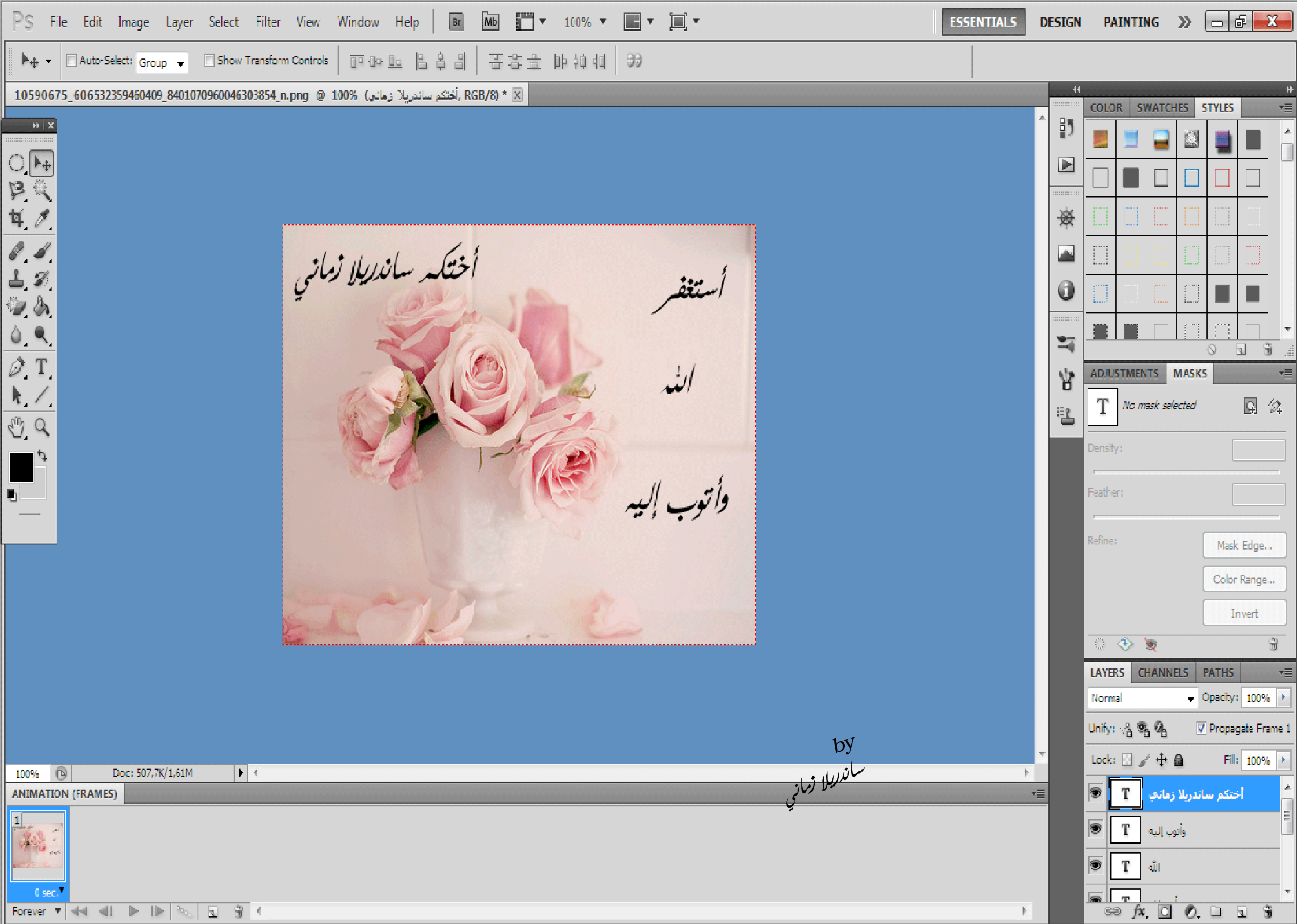Select the Clone Stamp tool
Viewport: 1297px width, 924px height.
point(16,279)
